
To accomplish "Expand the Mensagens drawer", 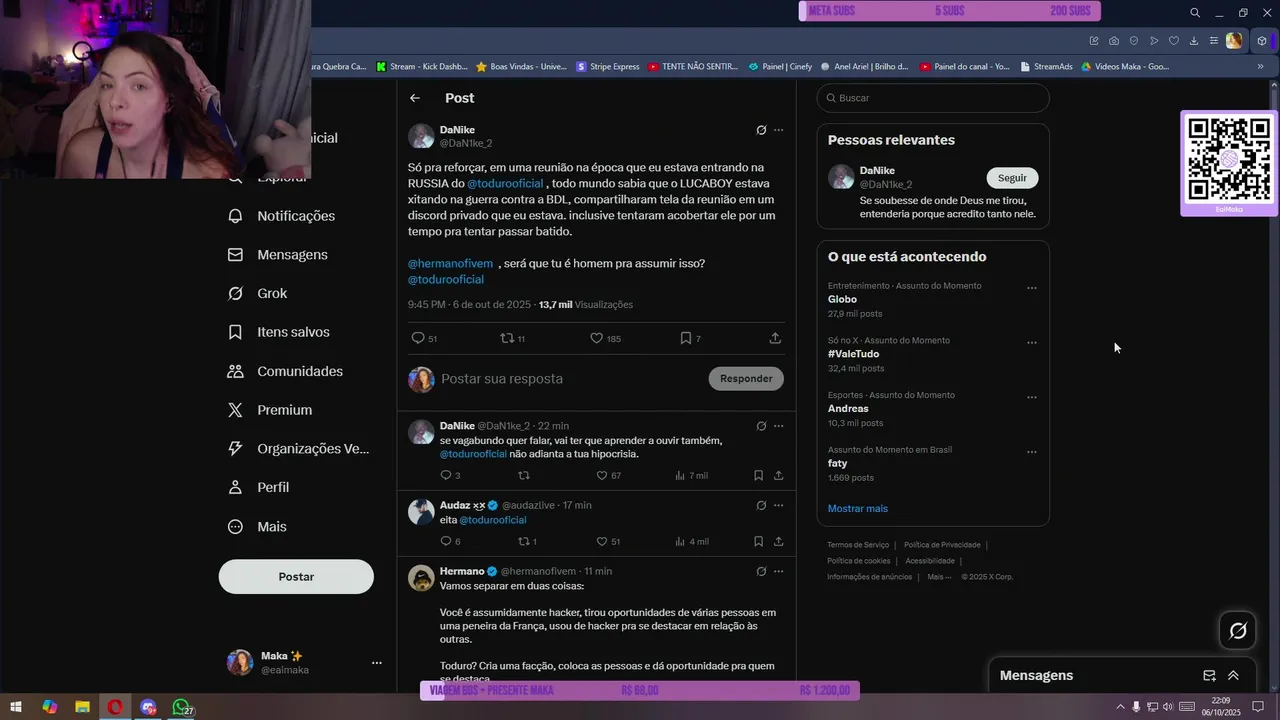I will point(1233,676).
